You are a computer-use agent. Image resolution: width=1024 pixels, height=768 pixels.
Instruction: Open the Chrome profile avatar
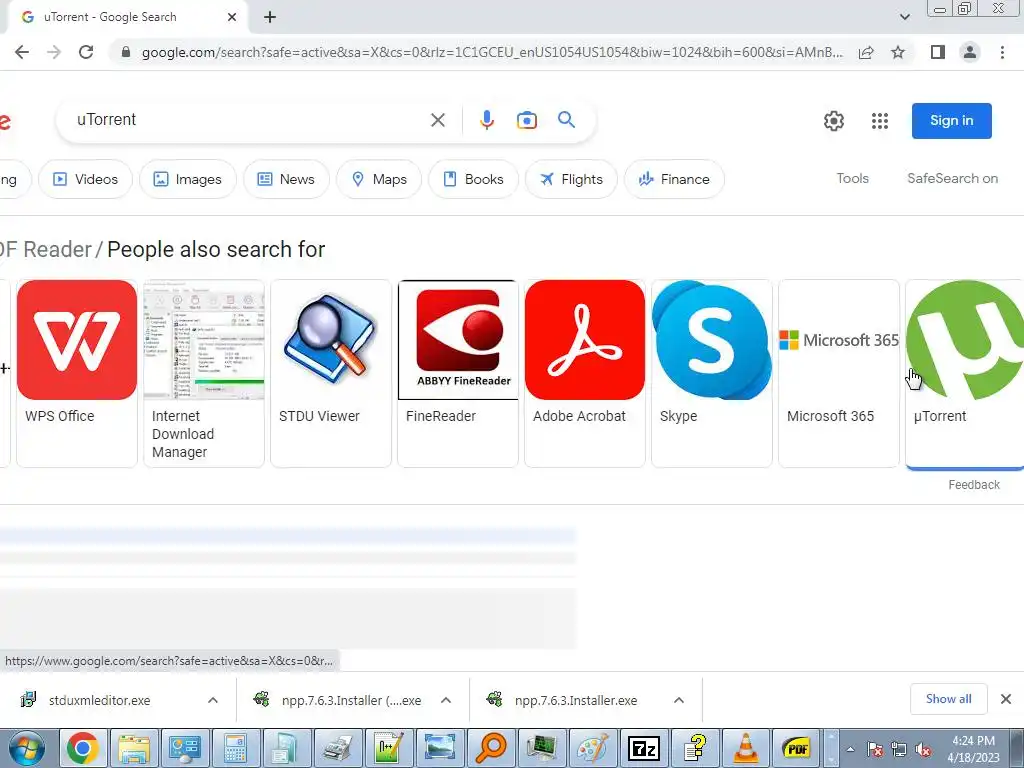pyautogui.click(x=970, y=52)
